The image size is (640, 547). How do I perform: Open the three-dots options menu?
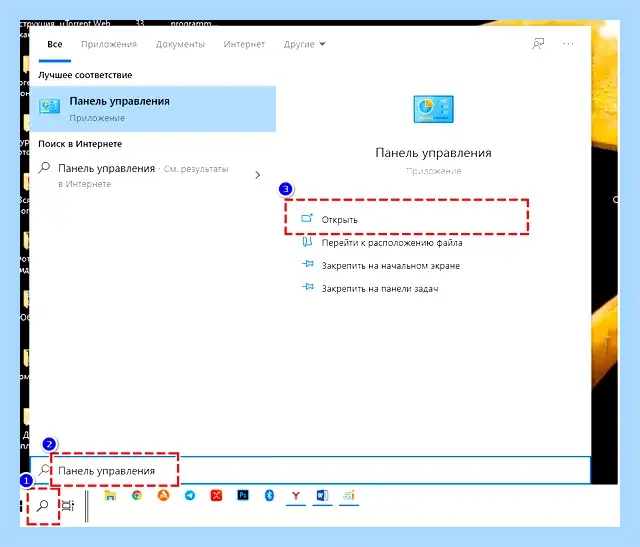[568, 44]
